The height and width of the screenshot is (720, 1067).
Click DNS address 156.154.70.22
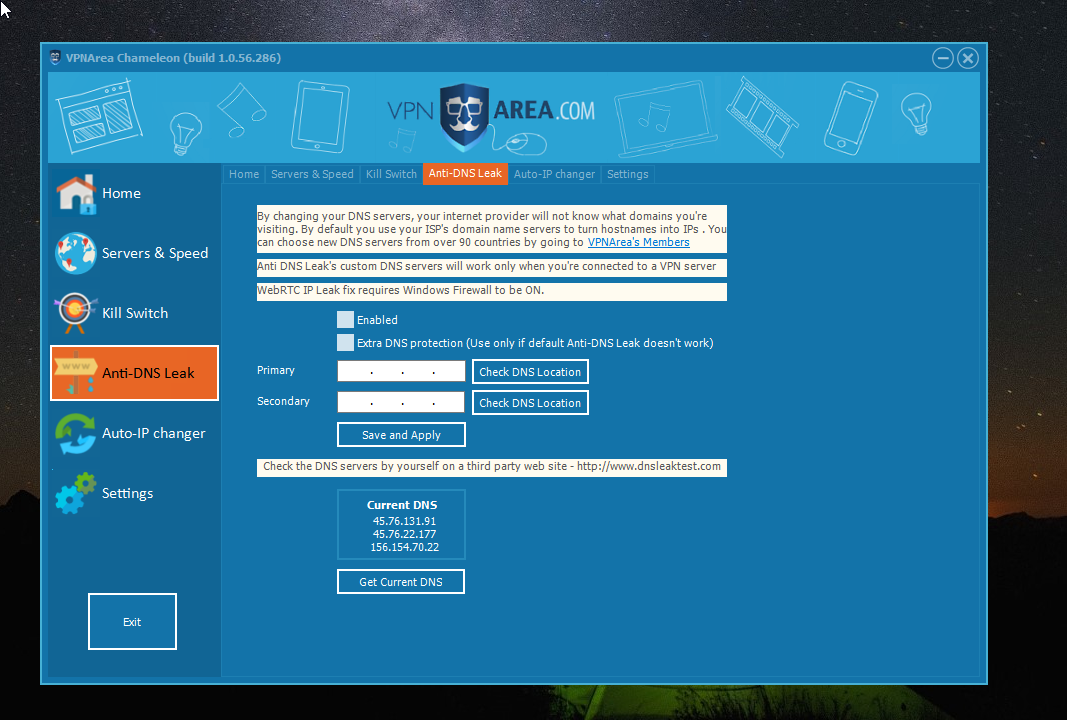pos(404,547)
